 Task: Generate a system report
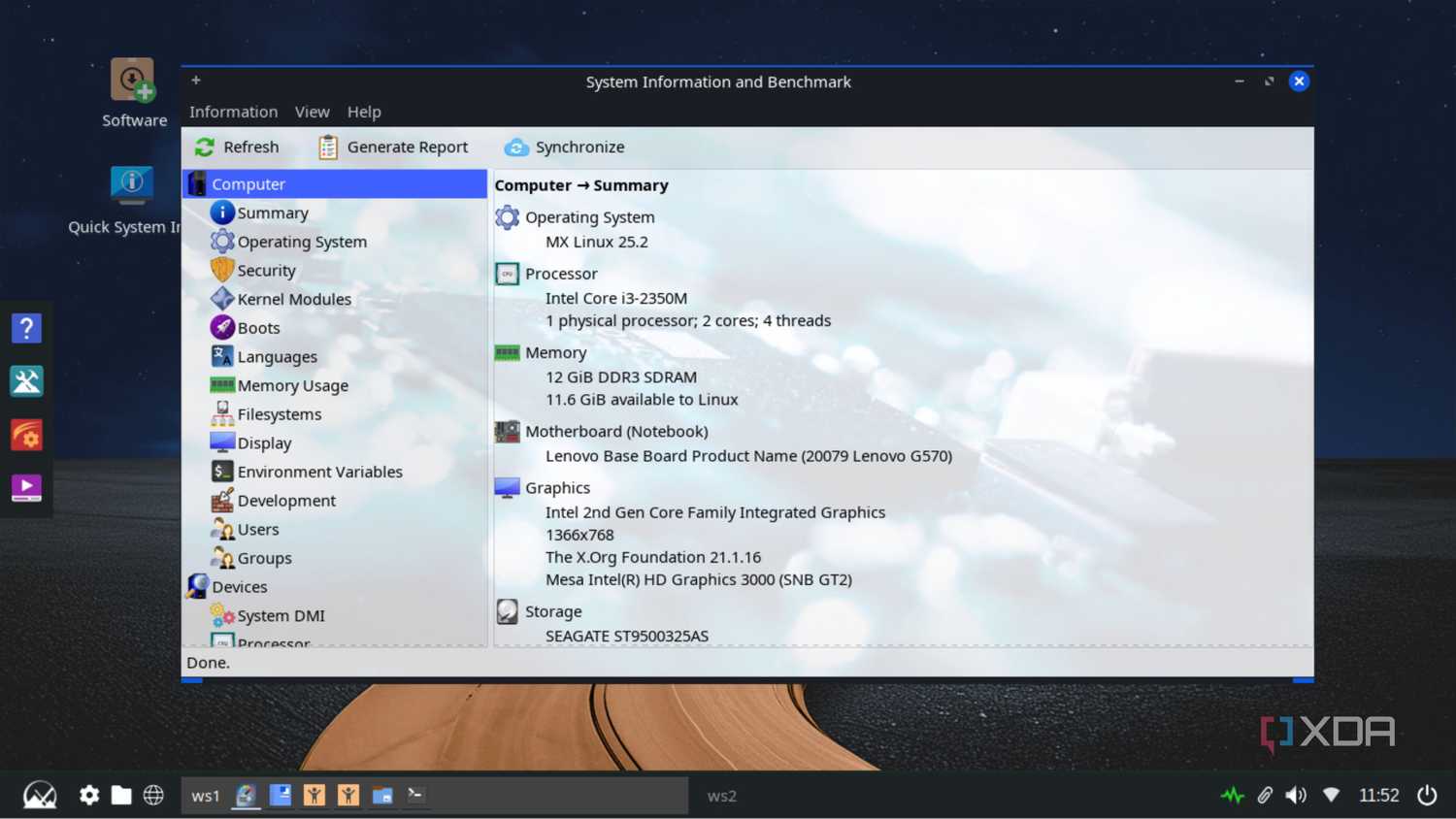pos(393,147)
